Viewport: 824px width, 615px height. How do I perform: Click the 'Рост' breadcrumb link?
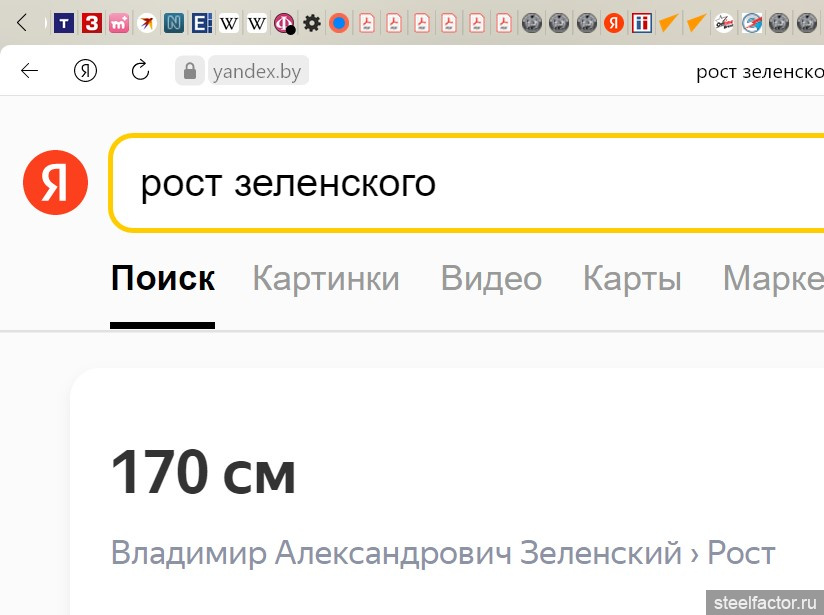[741, 553]
